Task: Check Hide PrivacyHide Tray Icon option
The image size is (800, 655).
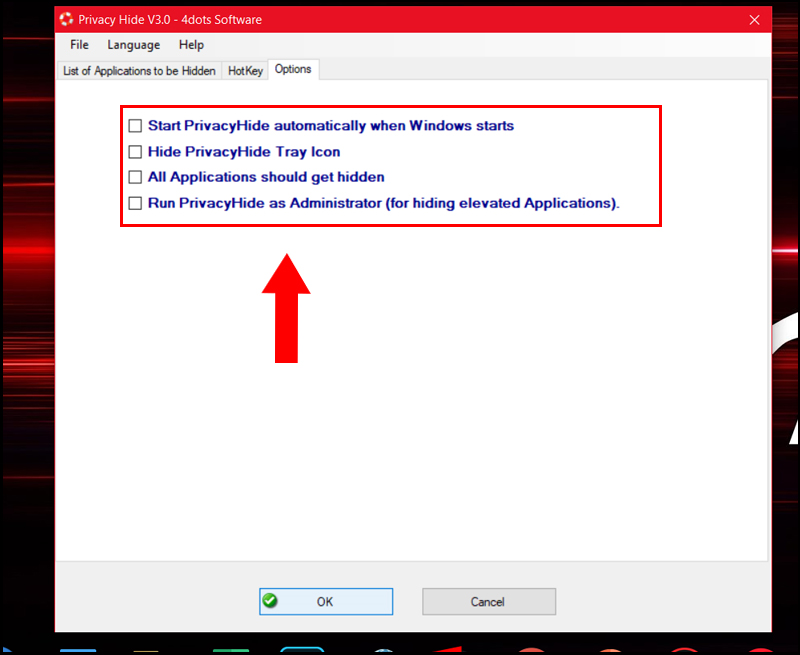Action: (135, 152)
